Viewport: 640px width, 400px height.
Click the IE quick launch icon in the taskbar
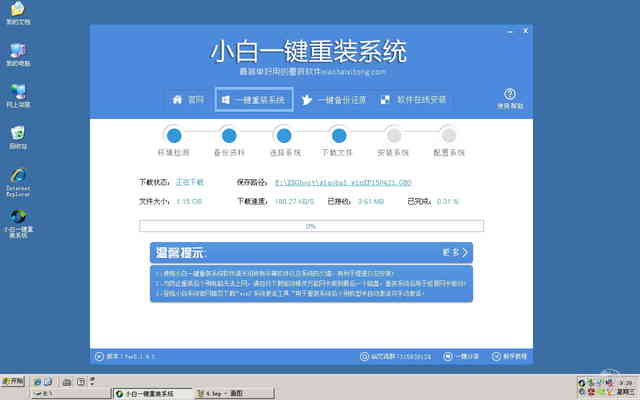coord(38,382)
